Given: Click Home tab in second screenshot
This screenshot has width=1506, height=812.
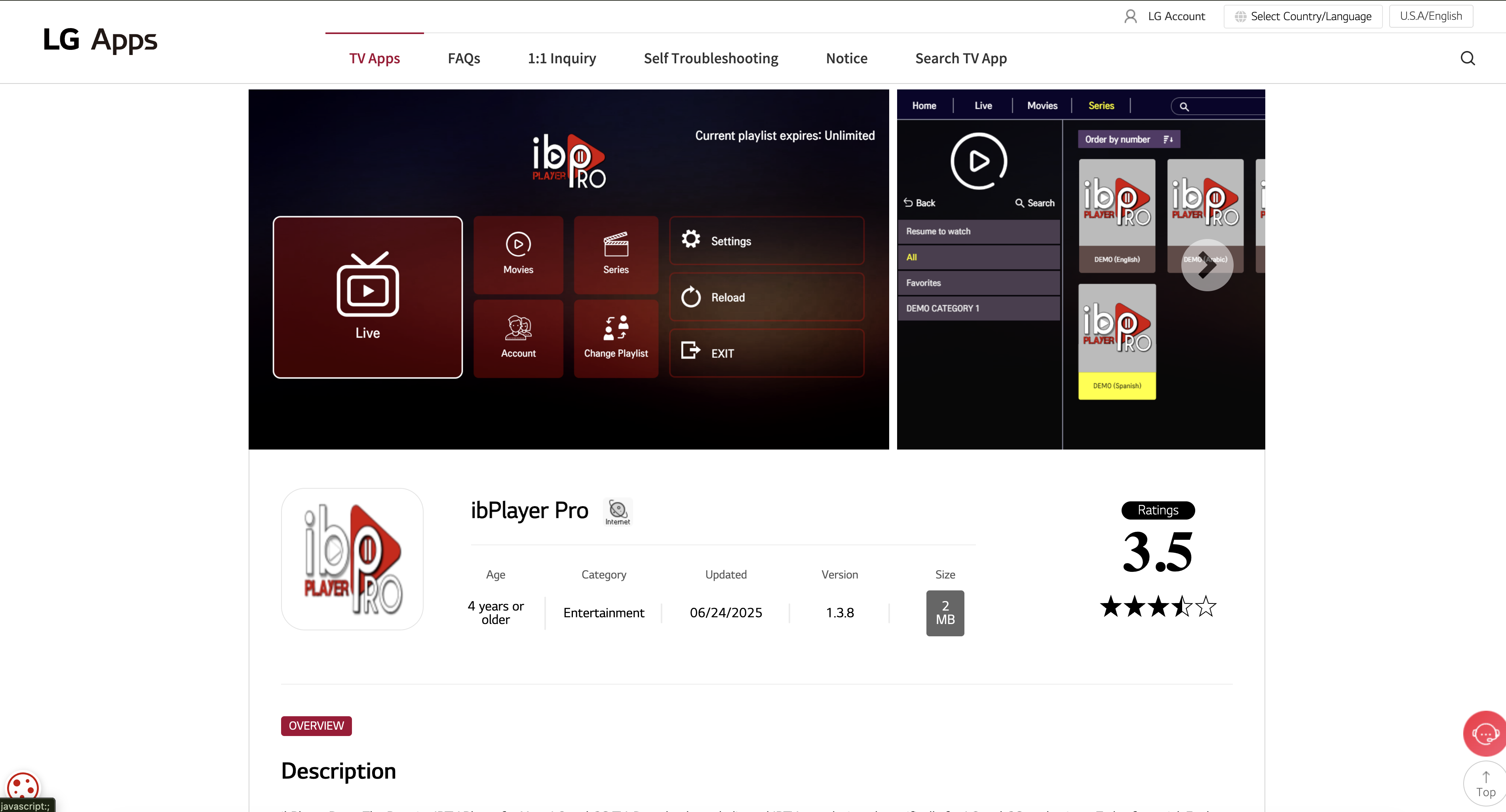Looking at the screenshot, I should tap(924, 106).
